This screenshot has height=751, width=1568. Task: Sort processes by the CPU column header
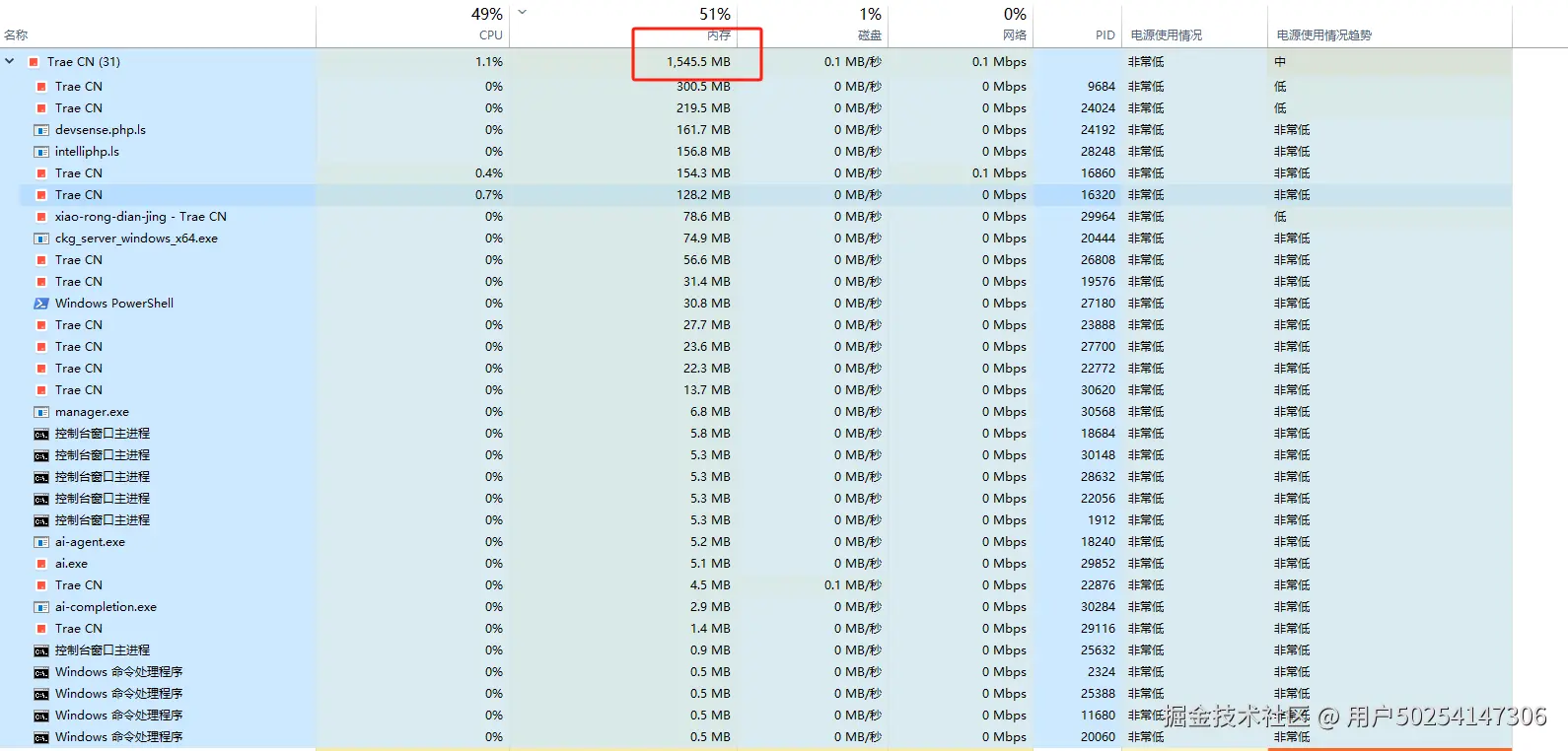490,34
